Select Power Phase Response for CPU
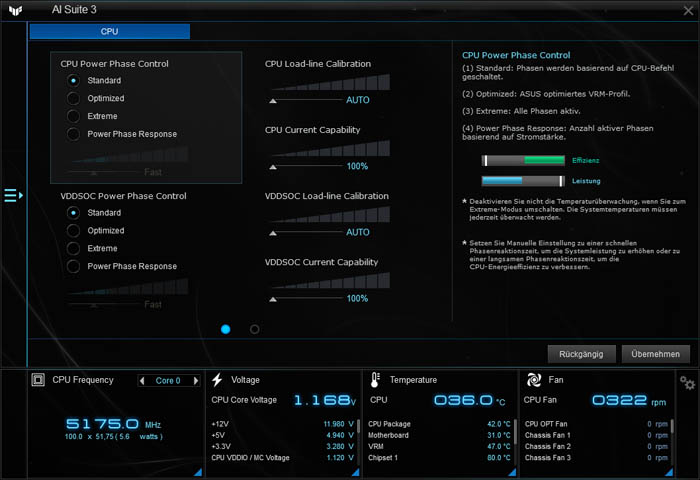Image resolution: width=700 pixels, height=480 pixels. click(73, 134)
